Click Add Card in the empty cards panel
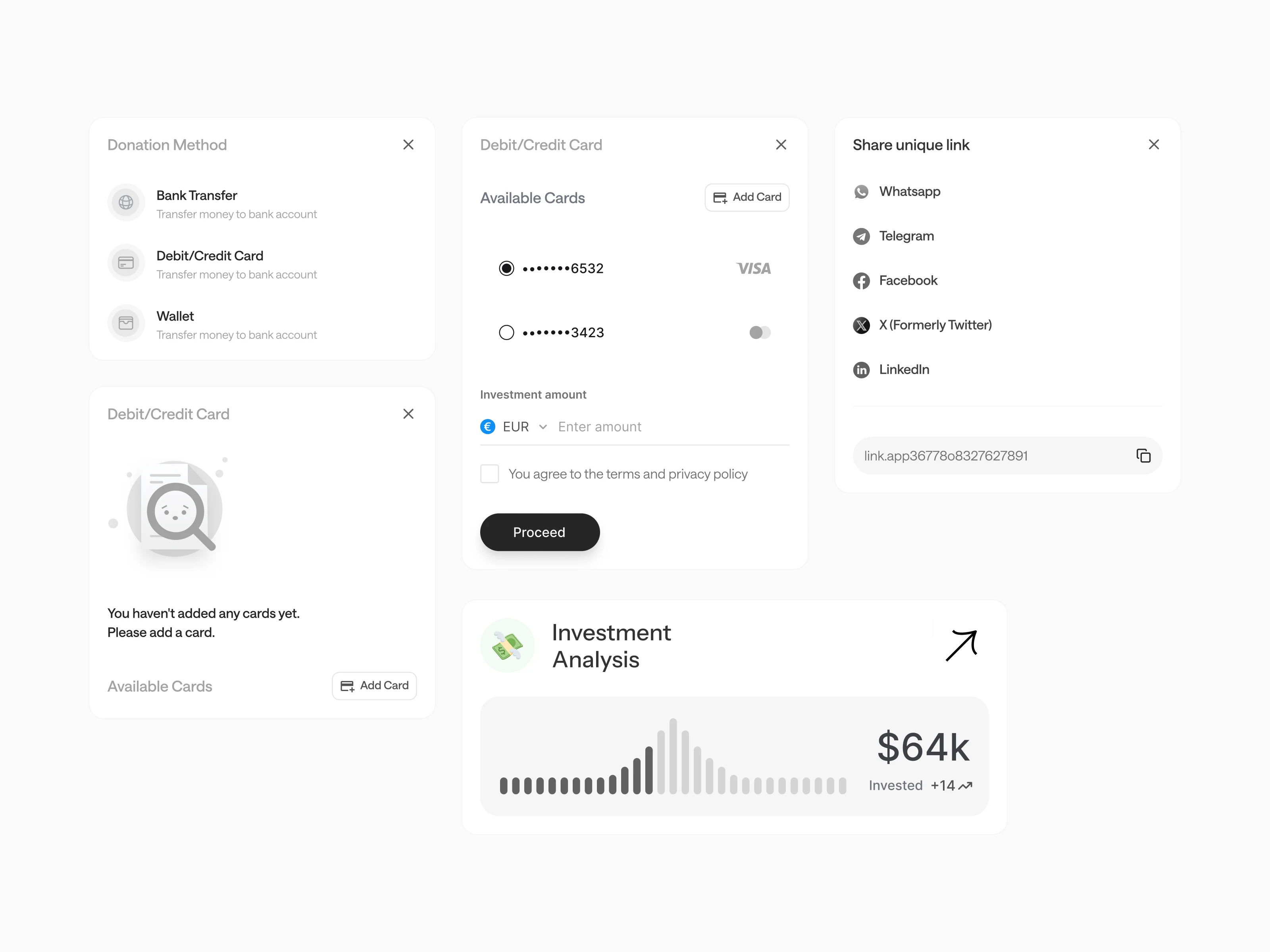1270x952 pixels. [x=374, y=686]
